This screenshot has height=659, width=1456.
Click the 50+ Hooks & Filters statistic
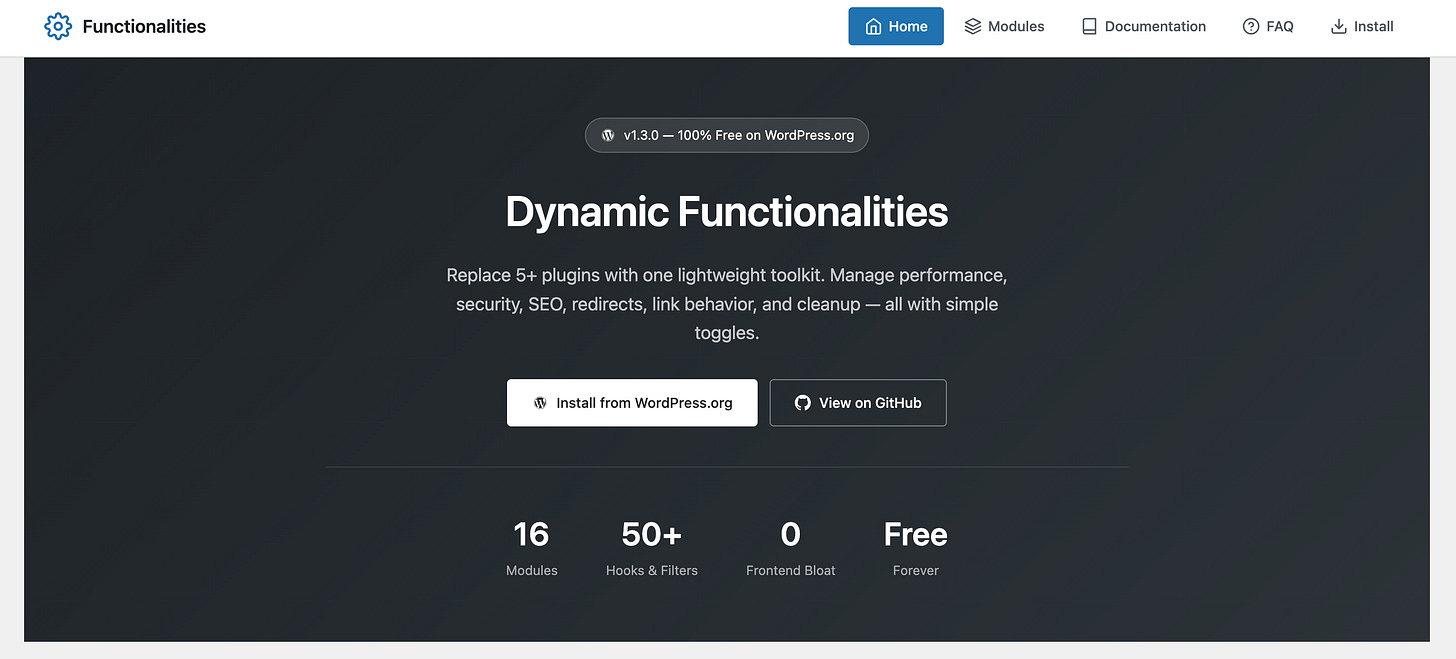652,547
